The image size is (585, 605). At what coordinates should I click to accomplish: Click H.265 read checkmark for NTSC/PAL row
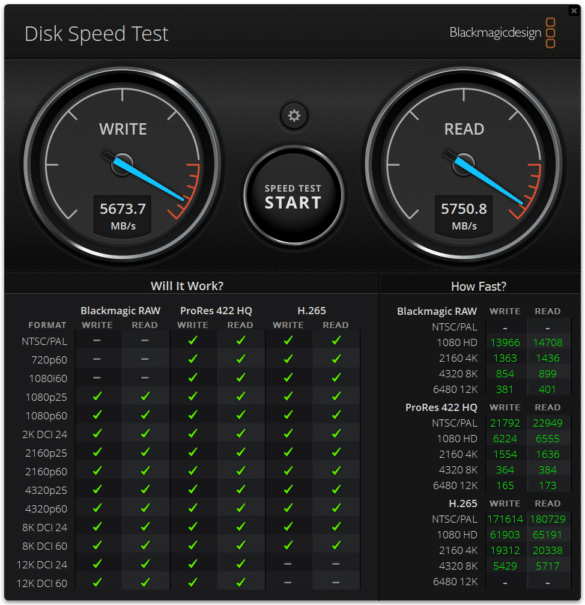click(336, 340)
